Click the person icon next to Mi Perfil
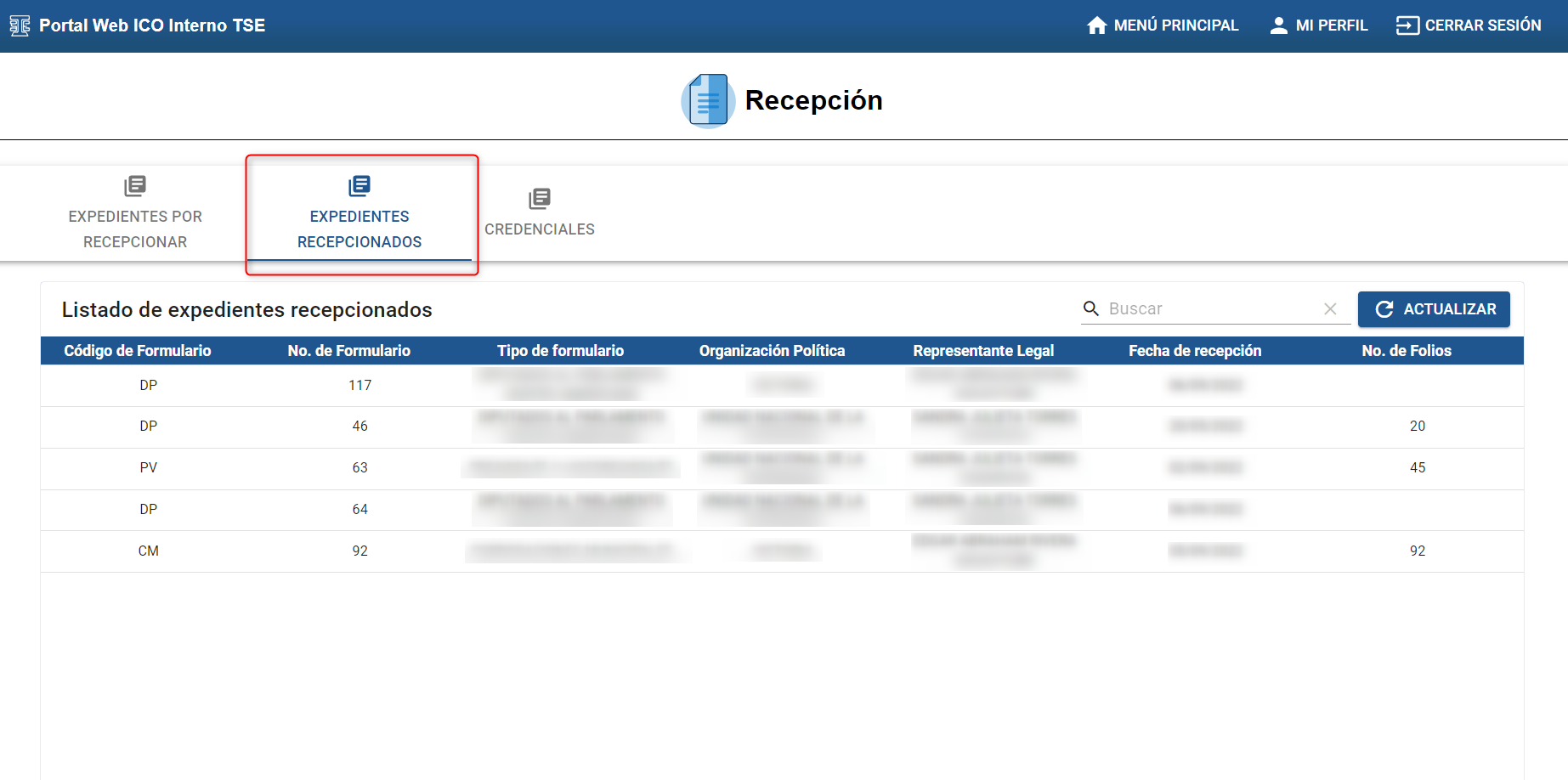The image size is (1568, 780). [x=1278, y=25]
